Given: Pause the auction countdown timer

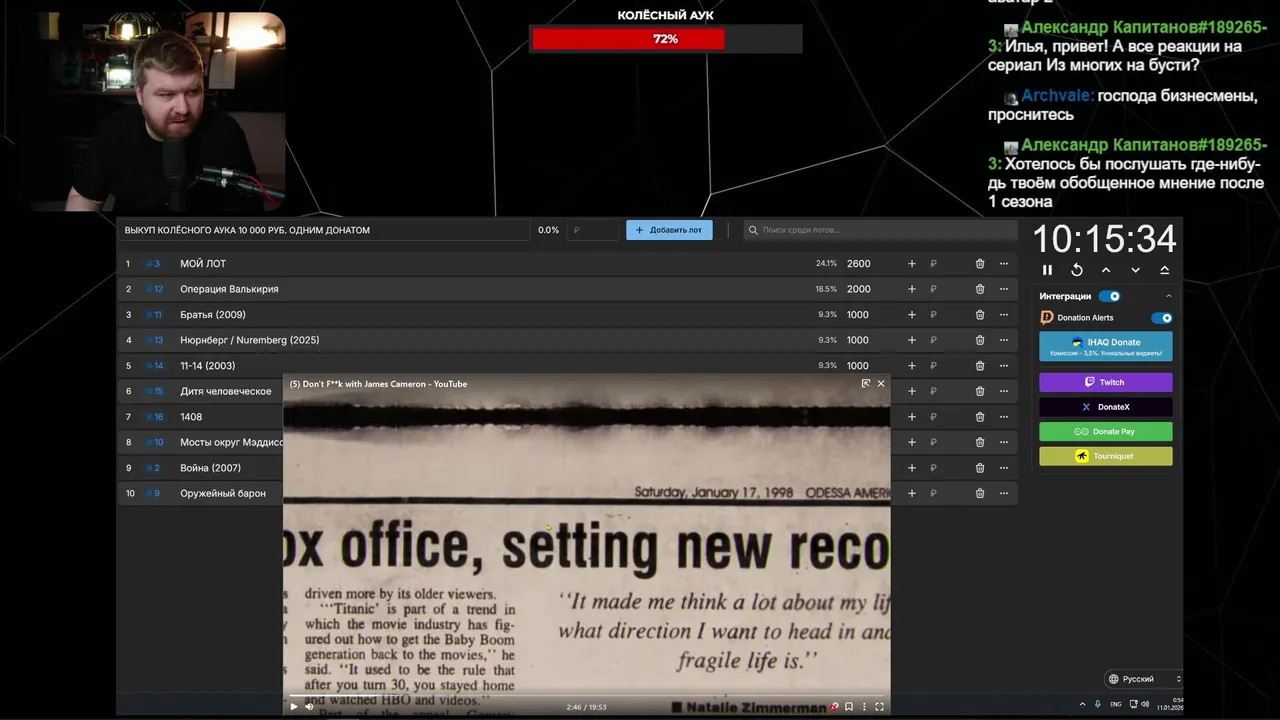Looking at the screenshot, I should click(1047, 270).
